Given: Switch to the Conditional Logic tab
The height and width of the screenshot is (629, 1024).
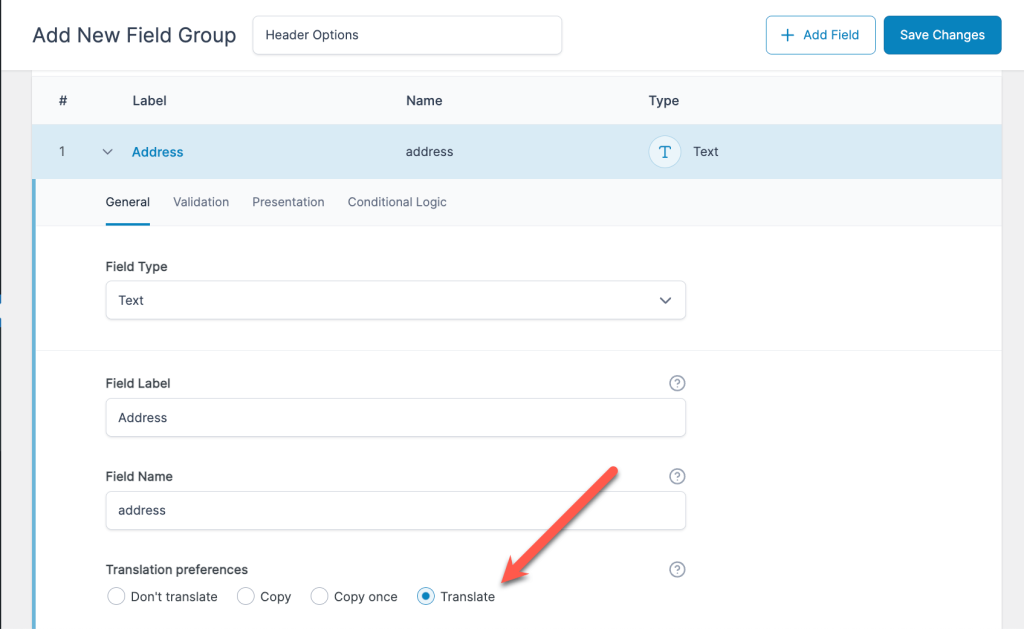Looking at the screenshot, I should 397,202.
